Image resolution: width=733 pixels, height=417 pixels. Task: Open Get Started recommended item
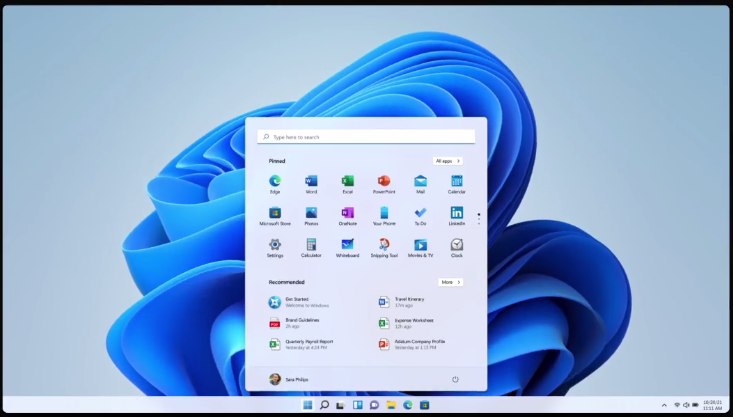click(299, 302)
